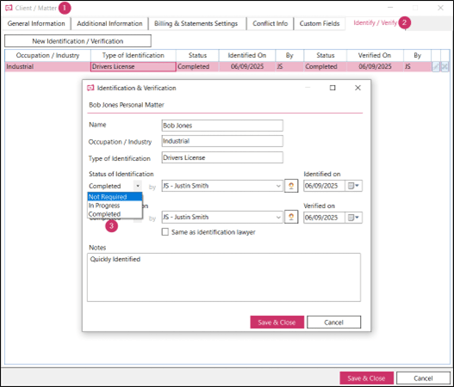Minimize the Identification & Verification dialog
Screen dimensions: 454x387
coord(308,88)
